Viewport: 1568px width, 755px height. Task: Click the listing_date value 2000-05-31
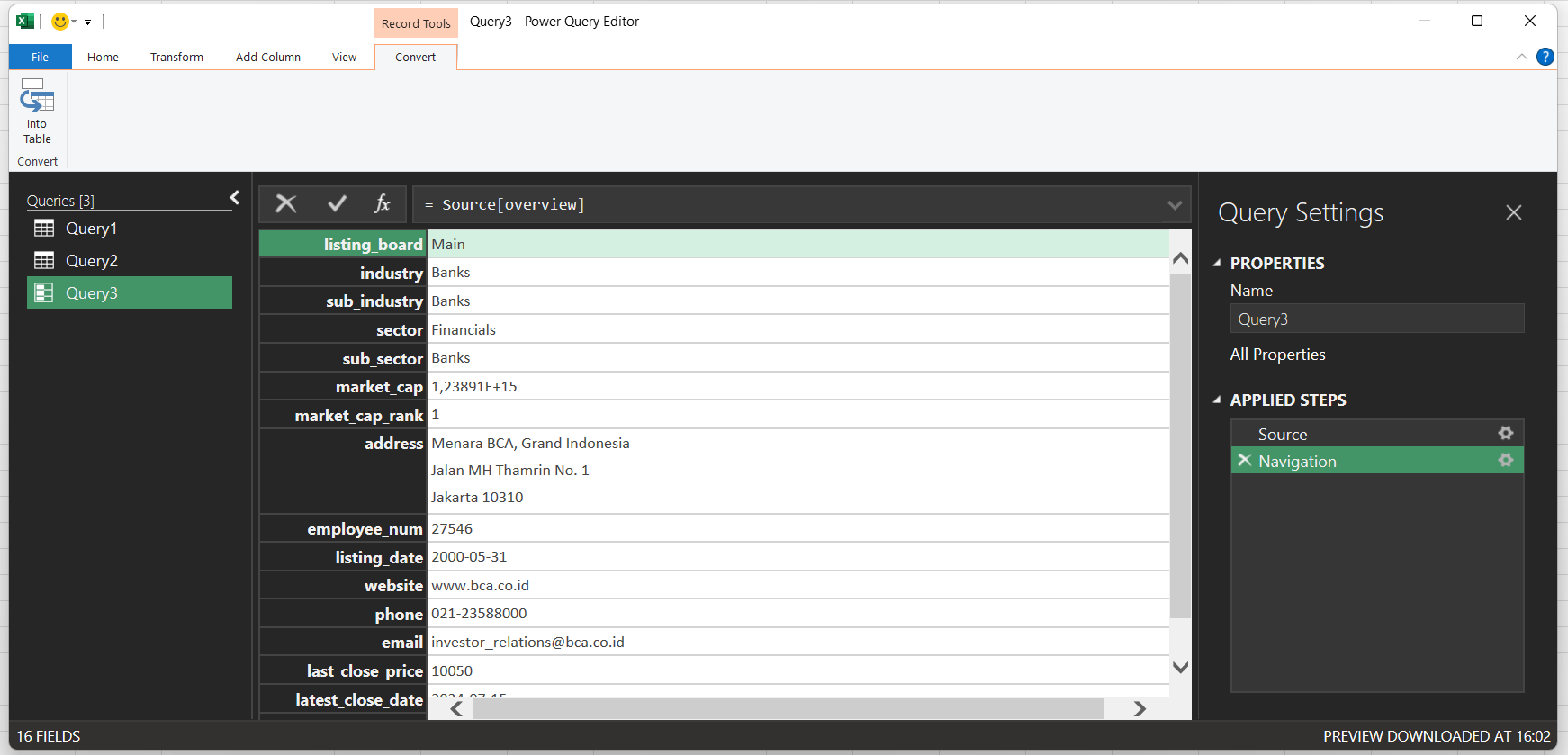469,556
